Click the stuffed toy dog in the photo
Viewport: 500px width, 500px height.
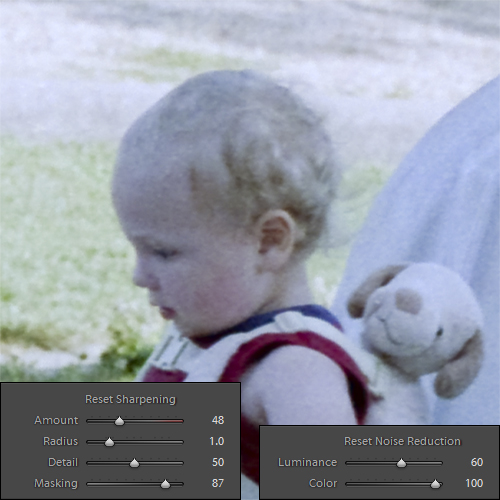(x=417, y=330)
